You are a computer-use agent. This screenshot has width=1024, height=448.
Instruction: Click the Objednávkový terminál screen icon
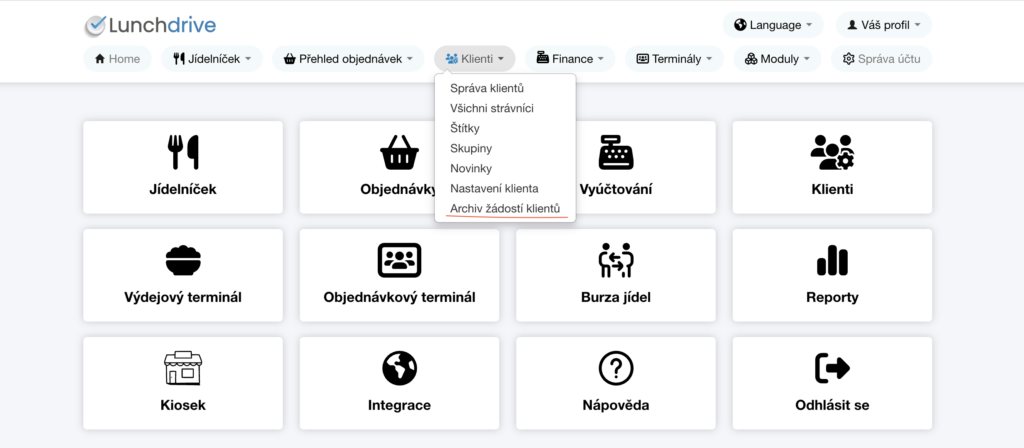pos(399,260)
